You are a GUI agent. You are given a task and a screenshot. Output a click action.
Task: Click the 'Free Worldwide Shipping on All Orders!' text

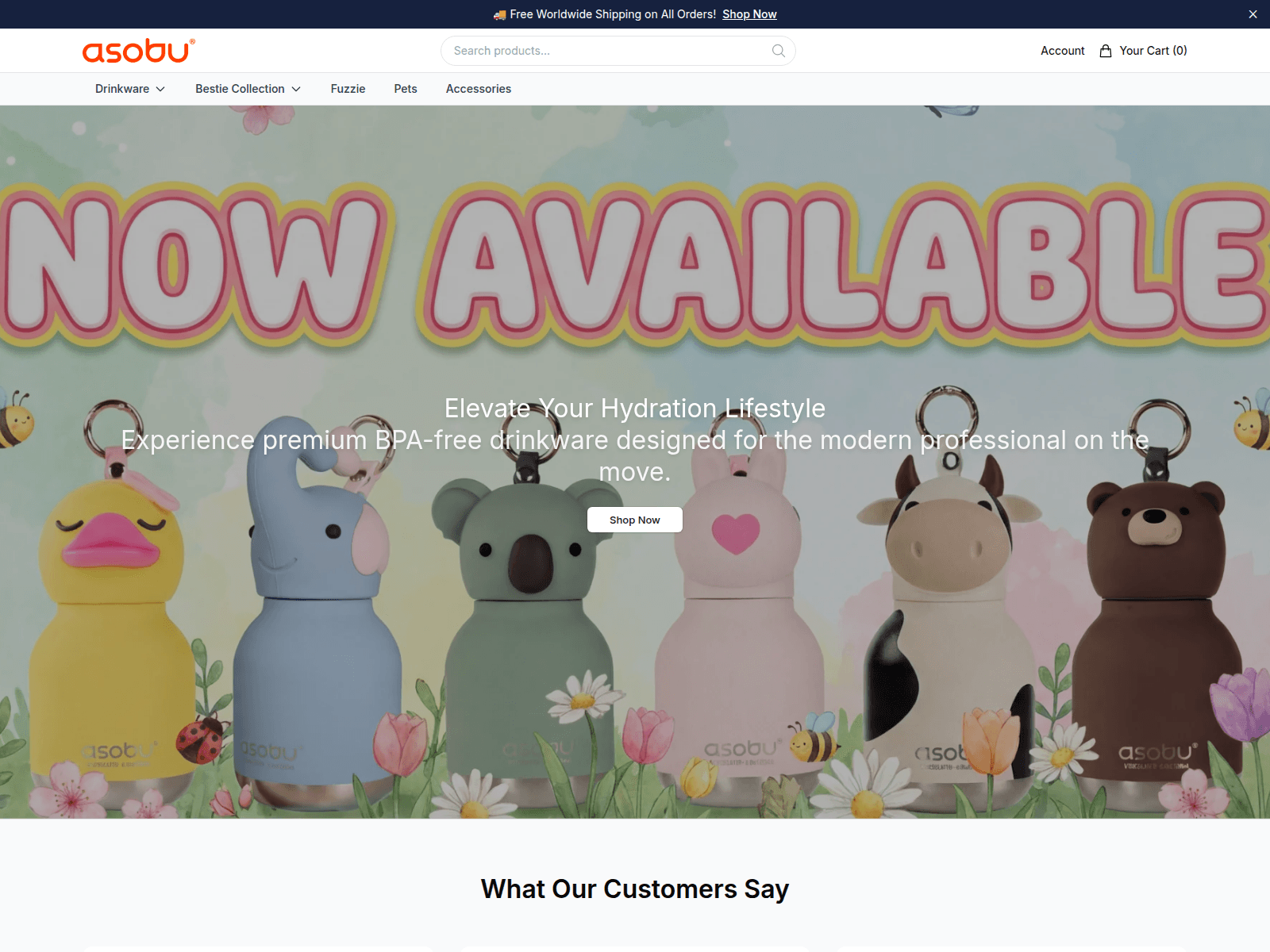(x=613, y=14)
